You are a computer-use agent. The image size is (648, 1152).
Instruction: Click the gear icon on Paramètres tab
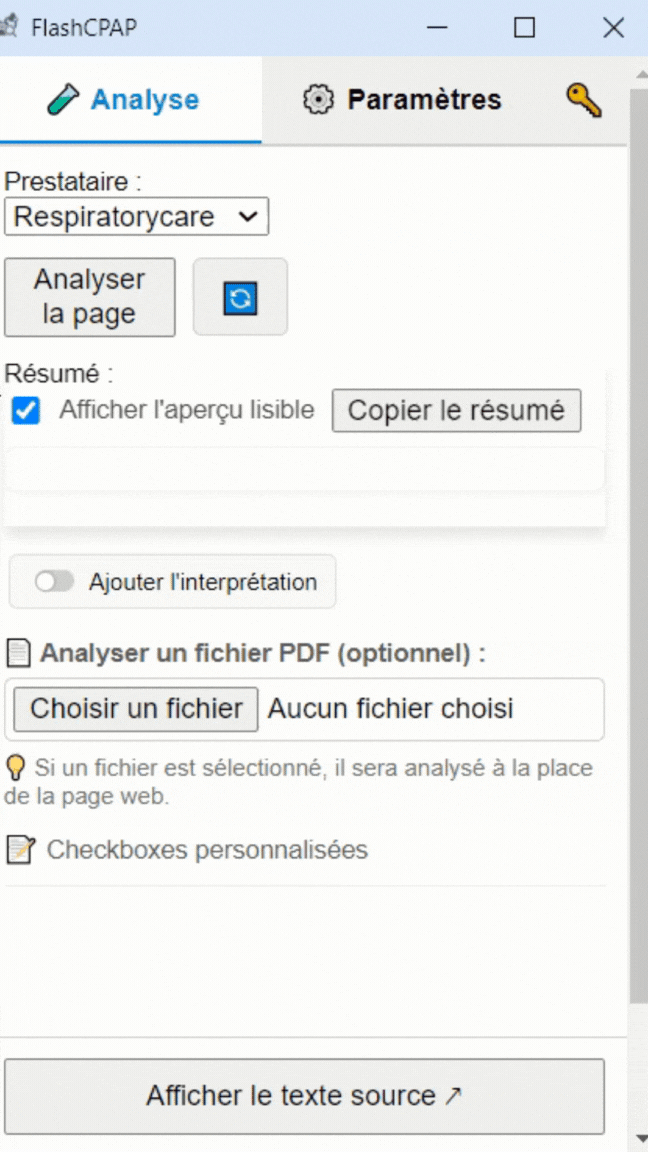click(x=319, y=99)
